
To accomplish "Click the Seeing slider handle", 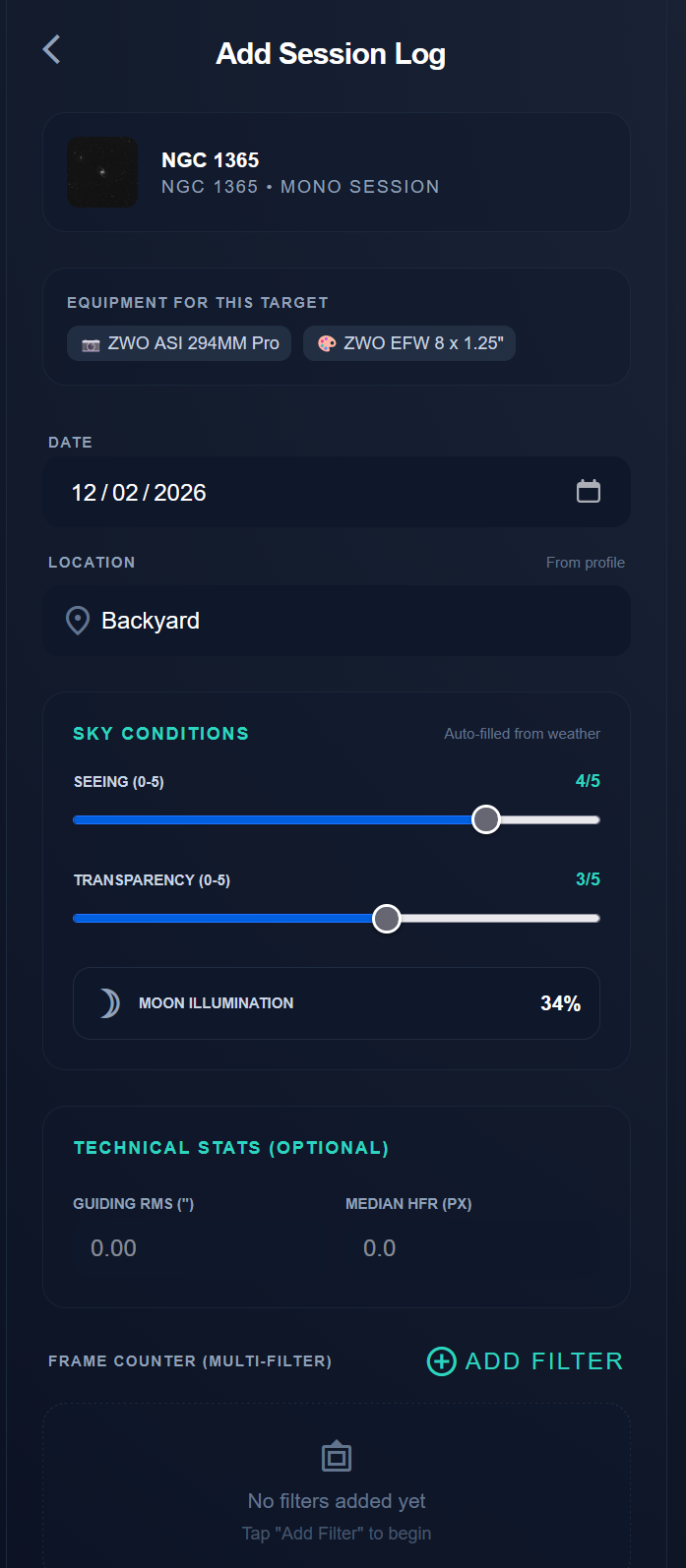I will [486, 819].
